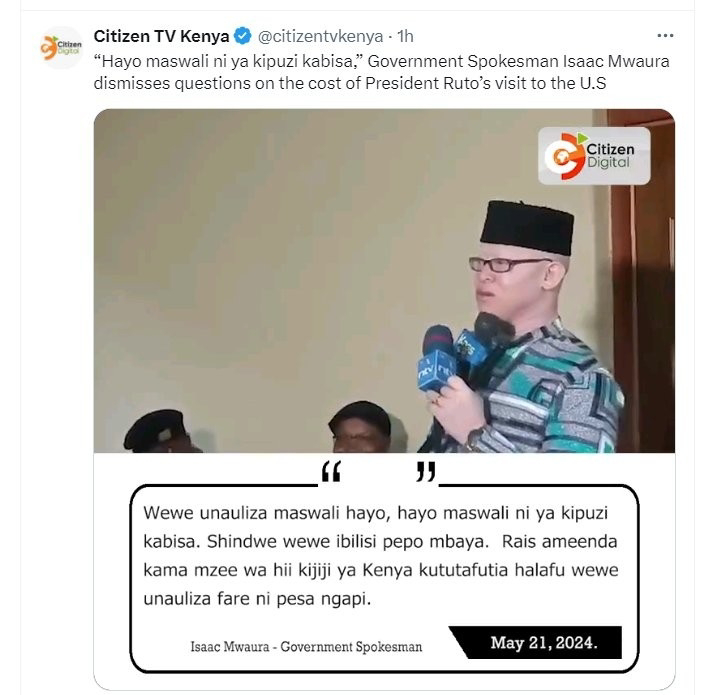The width and height of the screenshot is (715, 695).
Task: Click the blue verified badge
Action: [243, 36]
